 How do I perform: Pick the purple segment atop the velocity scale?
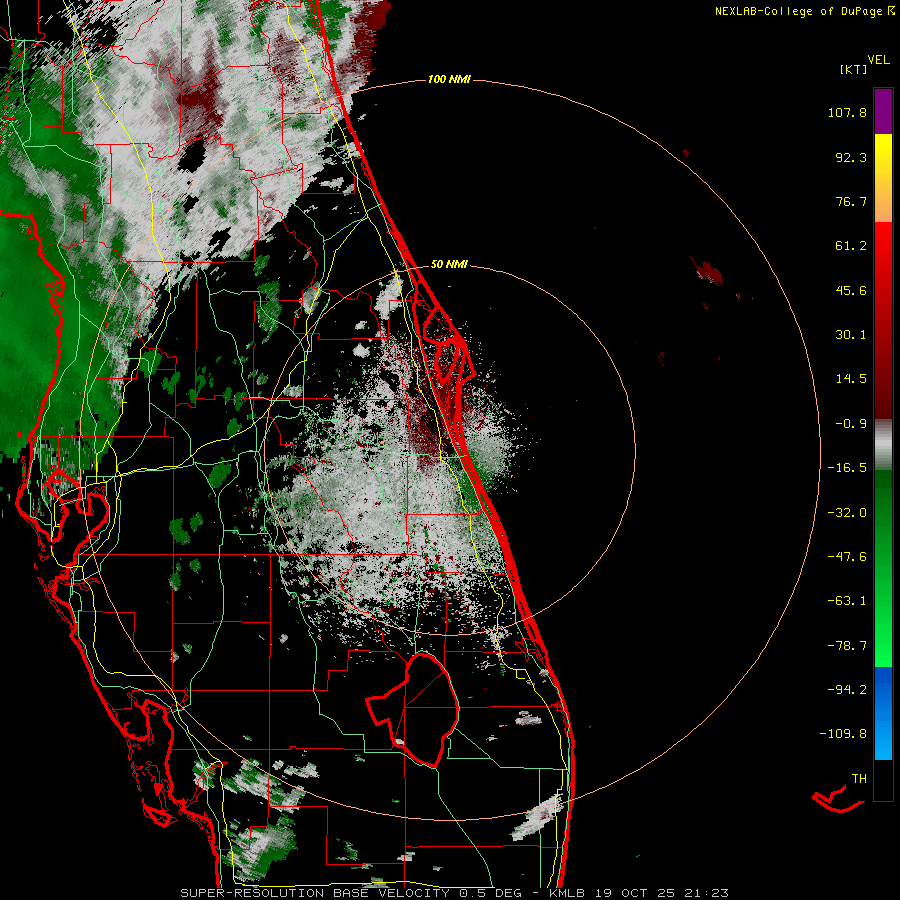pyautogui.click(x=883, y=111)
